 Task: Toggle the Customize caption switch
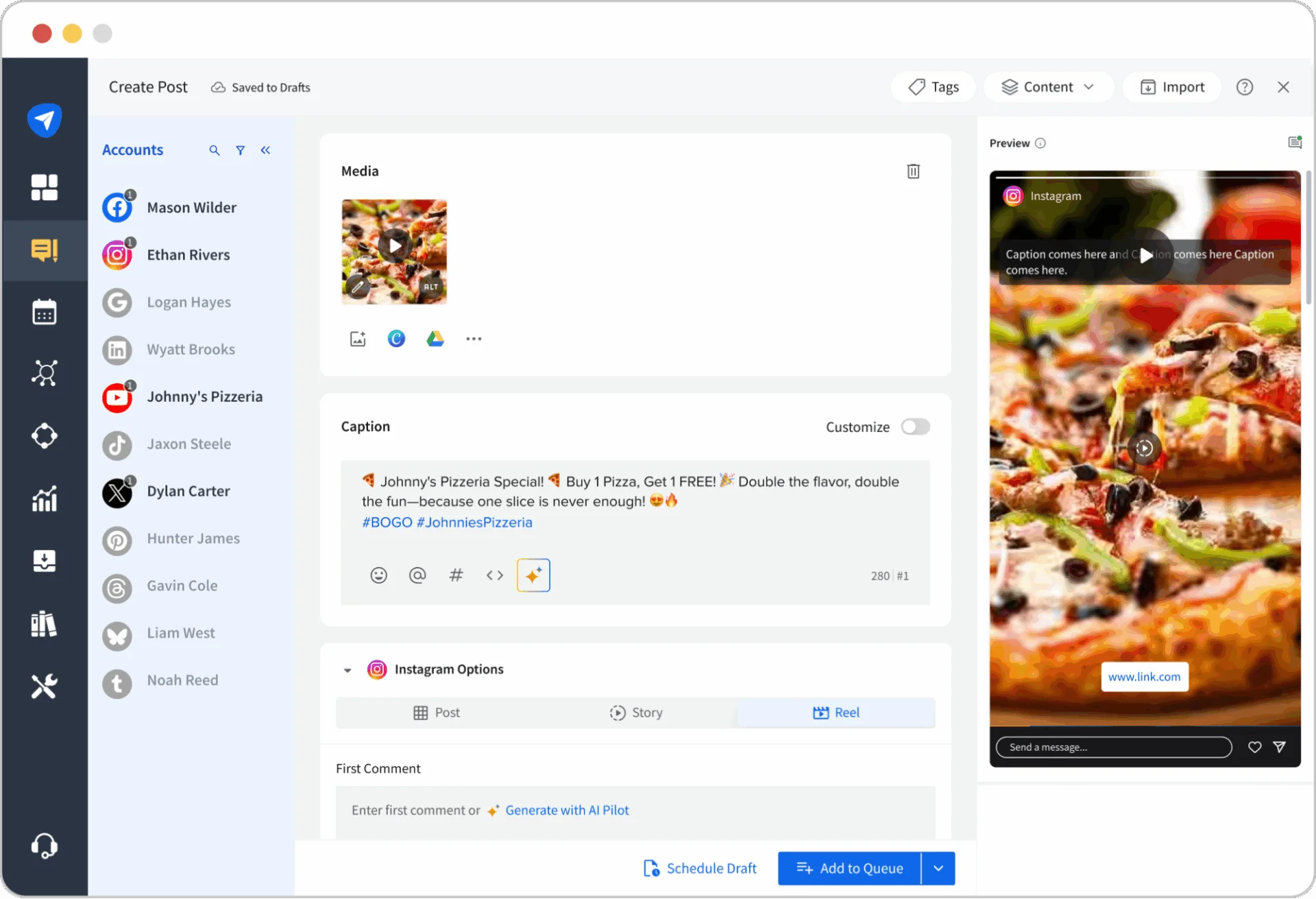point(915,427)
